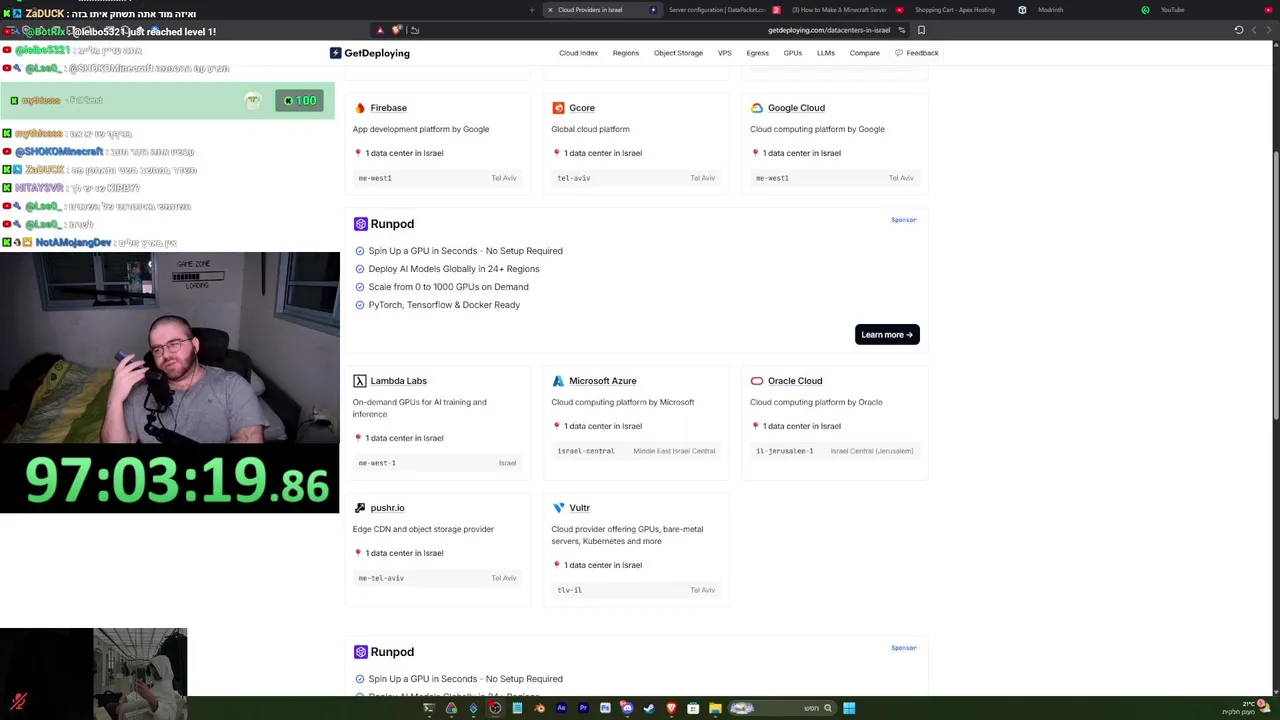The image size is (1280, 720).
Task: Open the Object Storage nav item
Action: point(678,53)
